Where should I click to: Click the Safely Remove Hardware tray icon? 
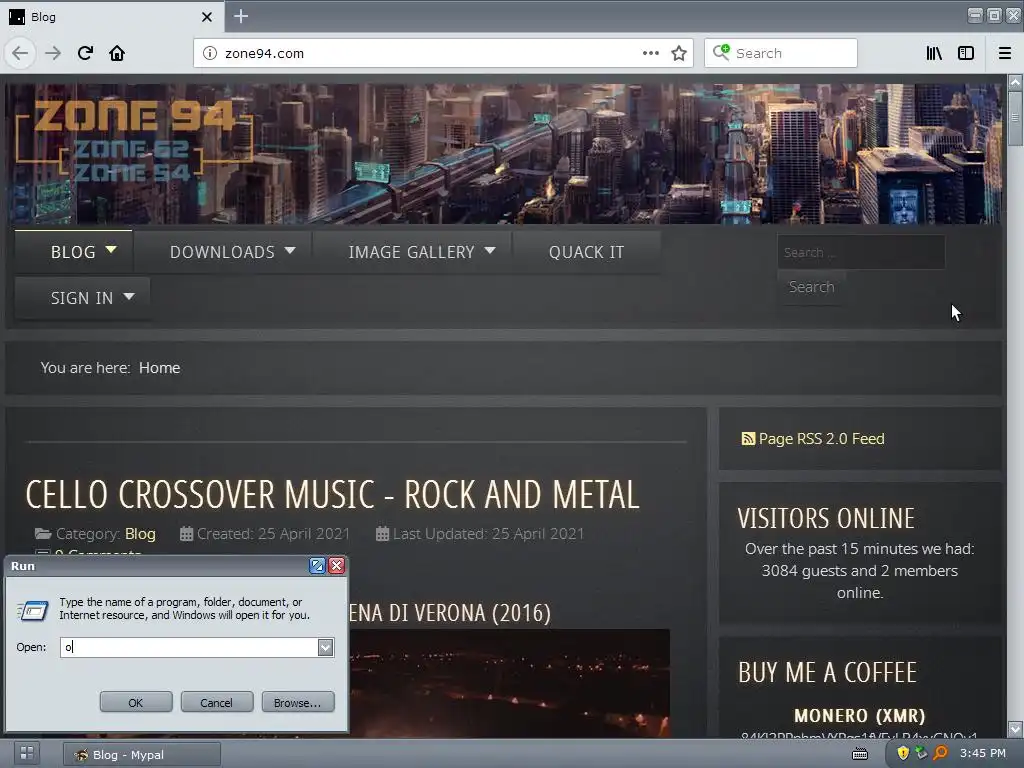pos(921,753)
